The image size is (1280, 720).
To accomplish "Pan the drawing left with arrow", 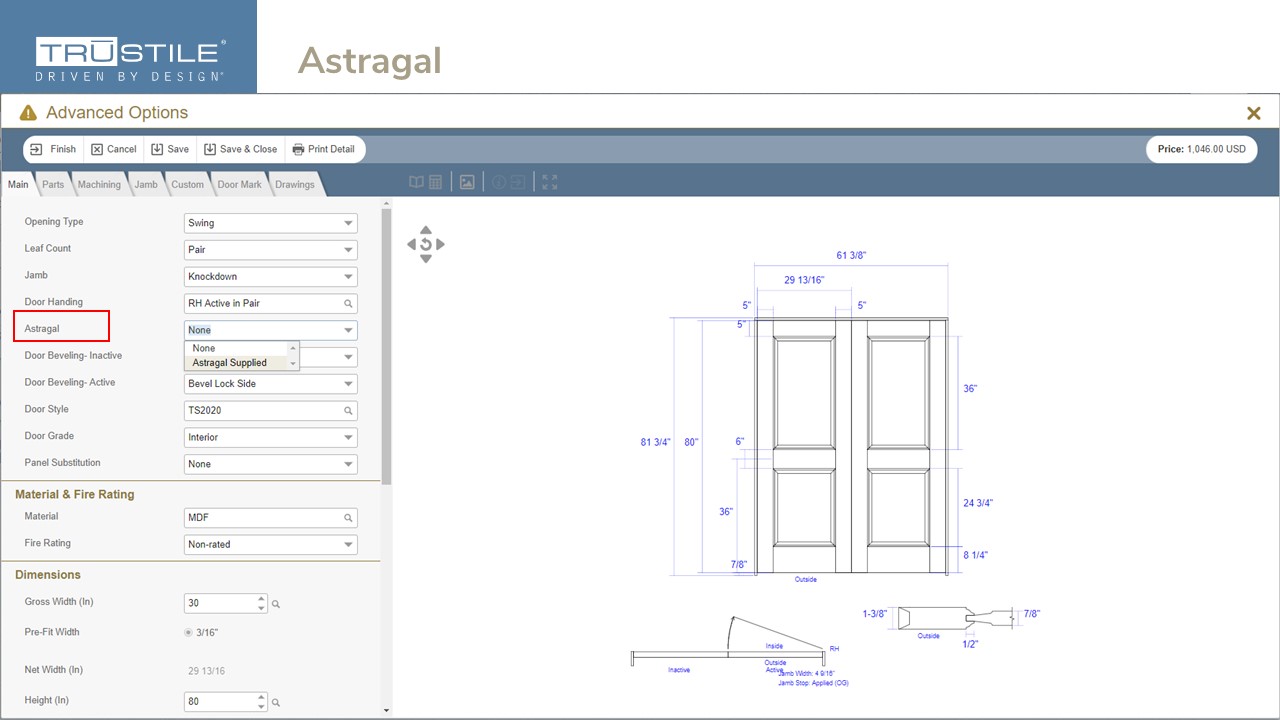I will coord(411,244).
